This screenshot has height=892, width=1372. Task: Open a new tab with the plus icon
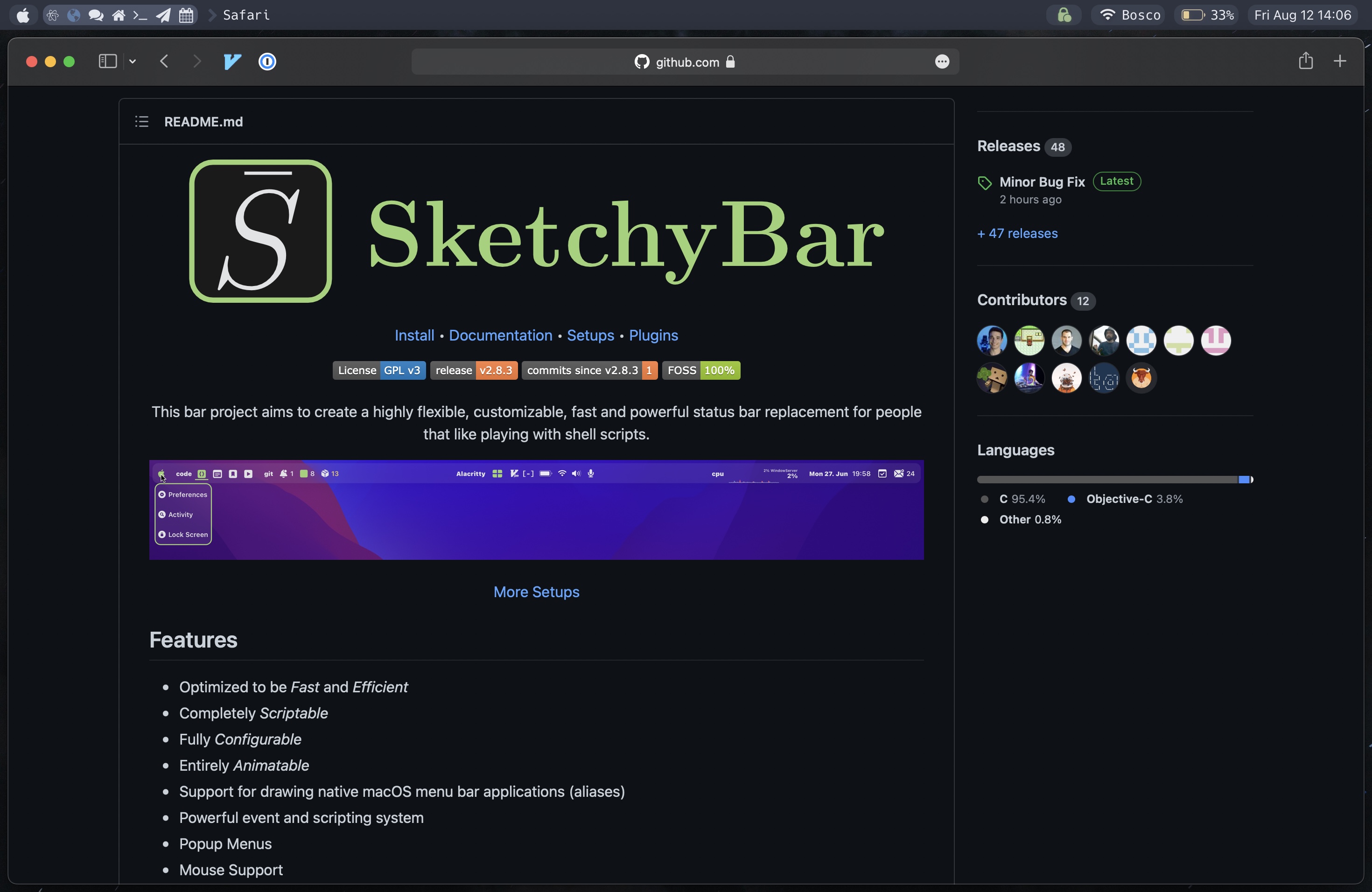[1340, 61]
